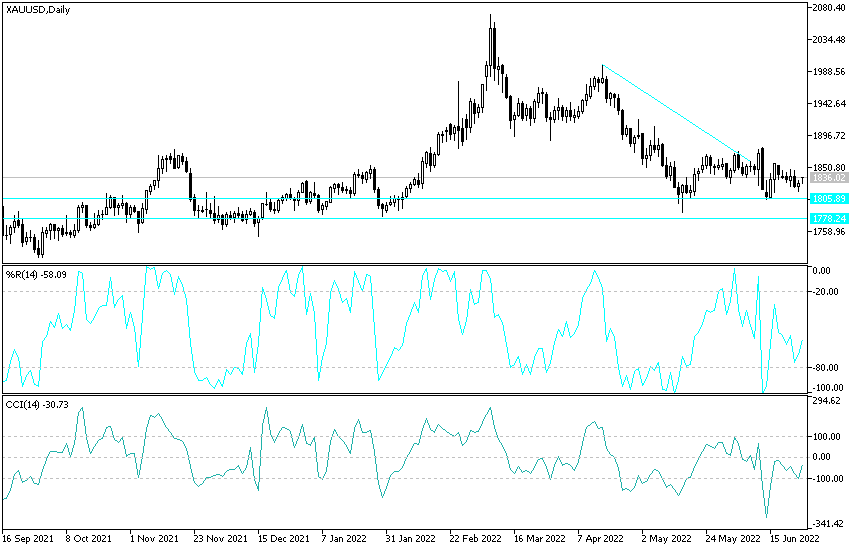Click the 7 Jan 2022 date label

(x=344, y=538)
